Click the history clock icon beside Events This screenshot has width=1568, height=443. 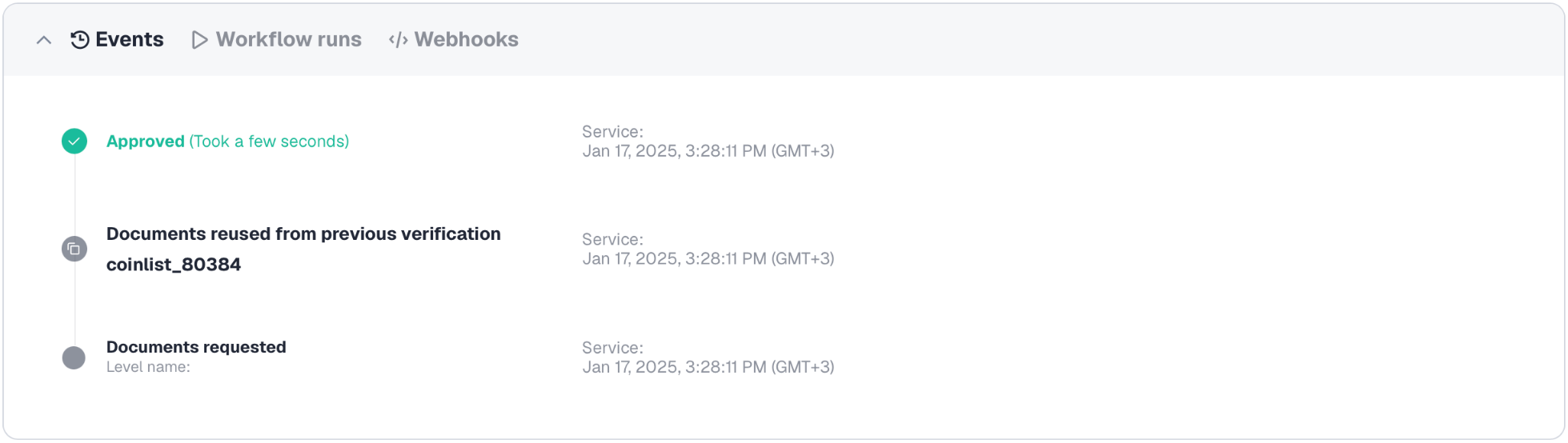80,40
